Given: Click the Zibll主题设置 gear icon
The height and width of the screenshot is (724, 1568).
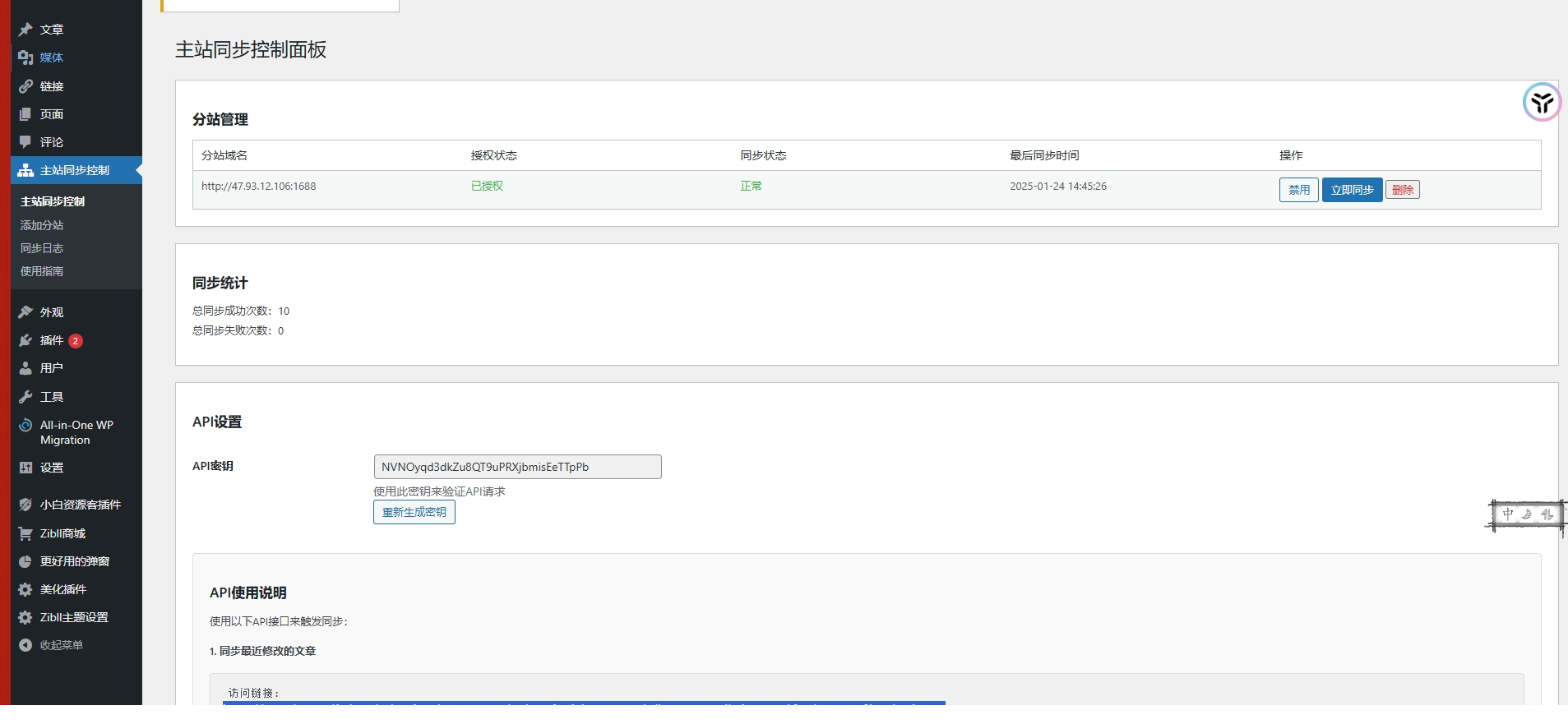Looking at the screenshot, I should pos(25,617).
